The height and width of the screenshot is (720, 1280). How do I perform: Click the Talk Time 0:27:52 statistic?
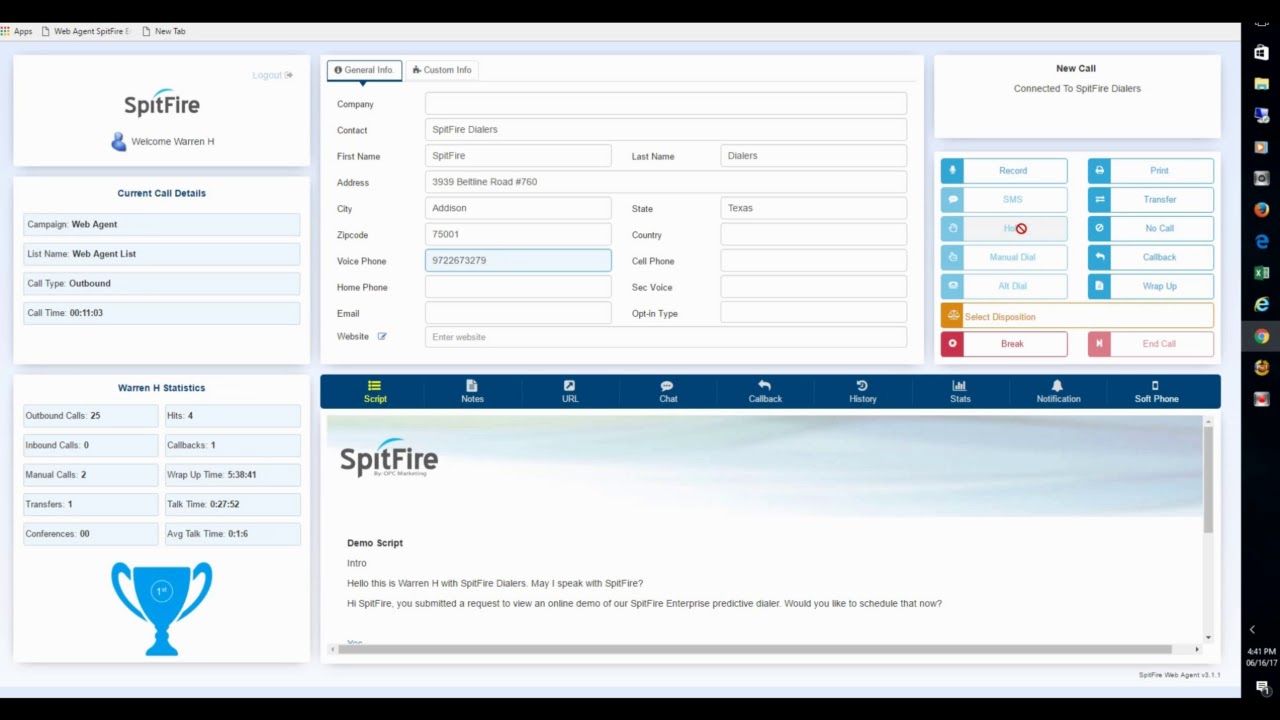(x=232, y=504)
